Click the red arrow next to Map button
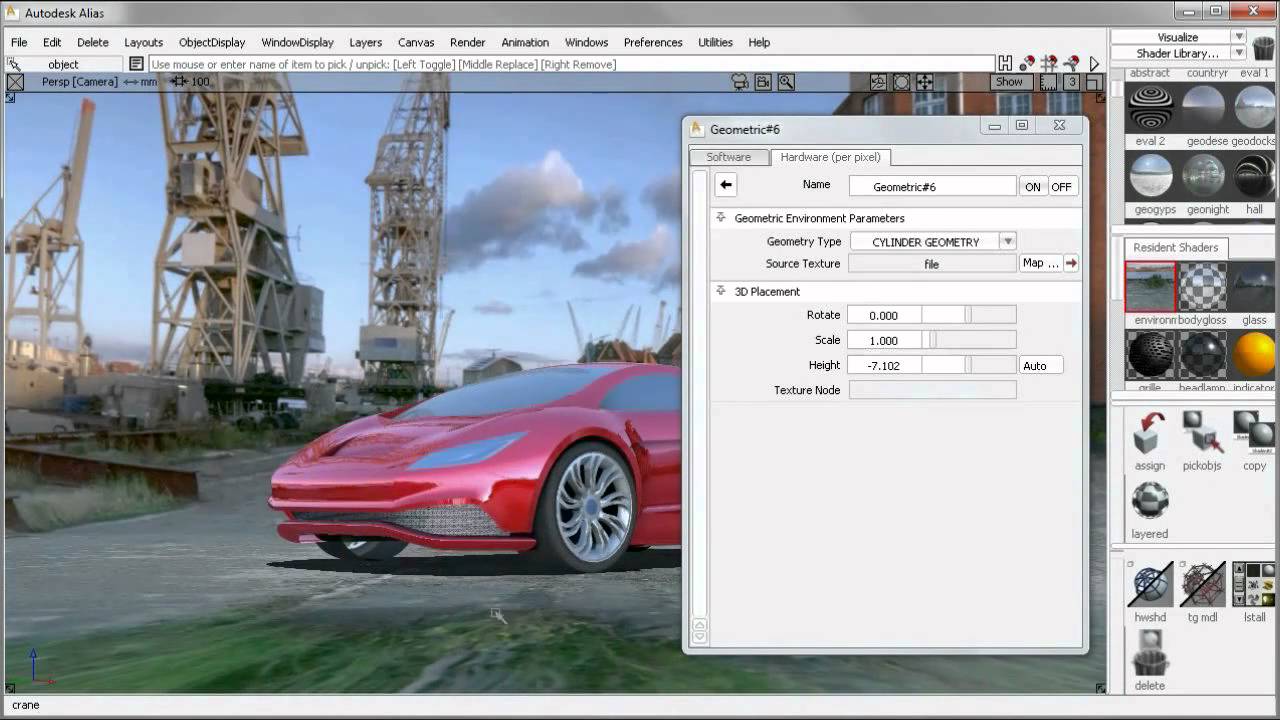The width and height of the screenshot is (1280, 720). pos(1071,263)
